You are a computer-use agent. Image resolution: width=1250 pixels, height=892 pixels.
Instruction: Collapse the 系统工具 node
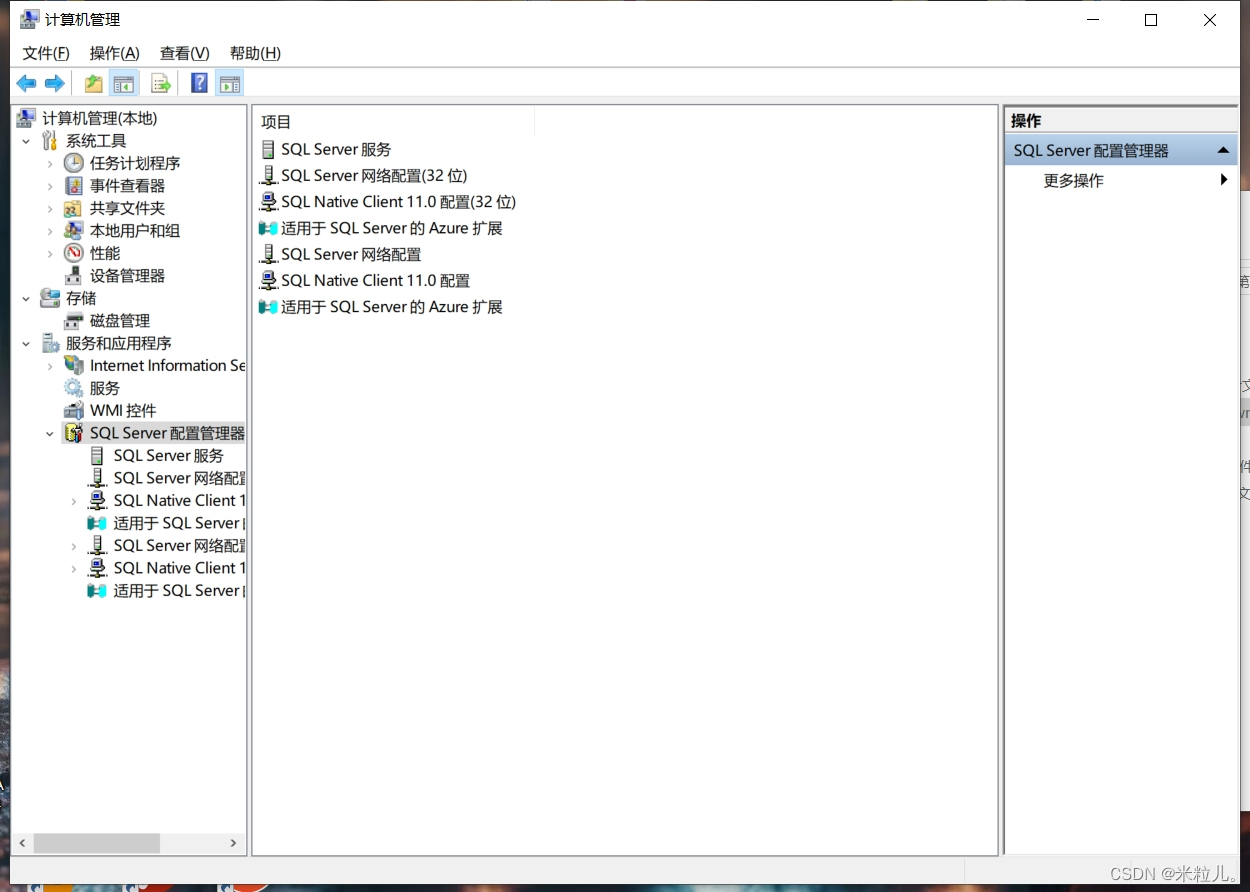(26, 141)
